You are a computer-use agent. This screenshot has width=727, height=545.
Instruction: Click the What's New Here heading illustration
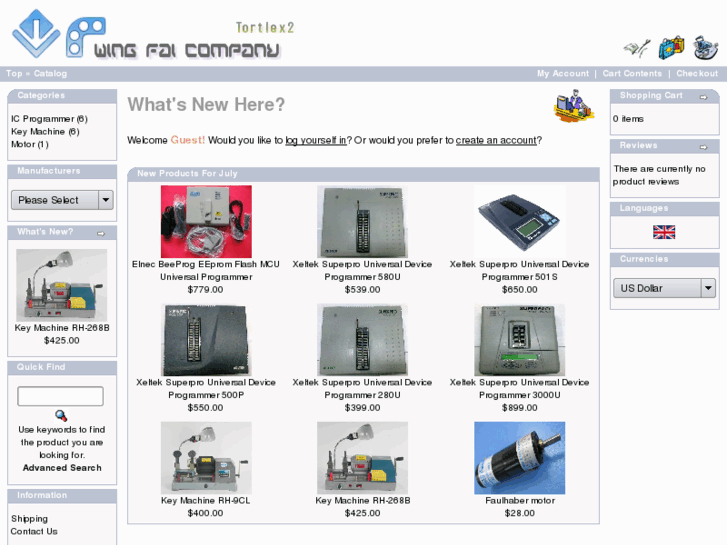574,106
